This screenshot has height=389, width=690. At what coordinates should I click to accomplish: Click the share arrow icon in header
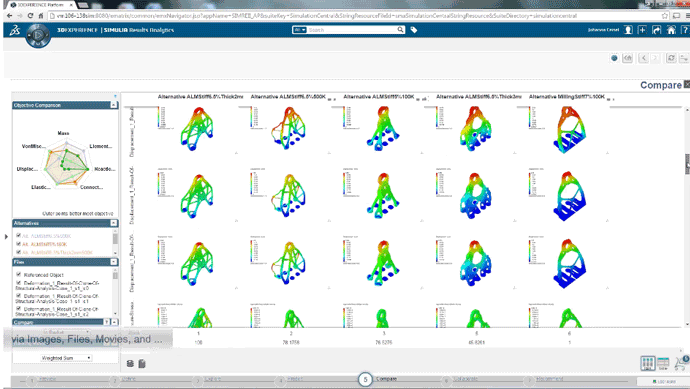pos(657,30)
